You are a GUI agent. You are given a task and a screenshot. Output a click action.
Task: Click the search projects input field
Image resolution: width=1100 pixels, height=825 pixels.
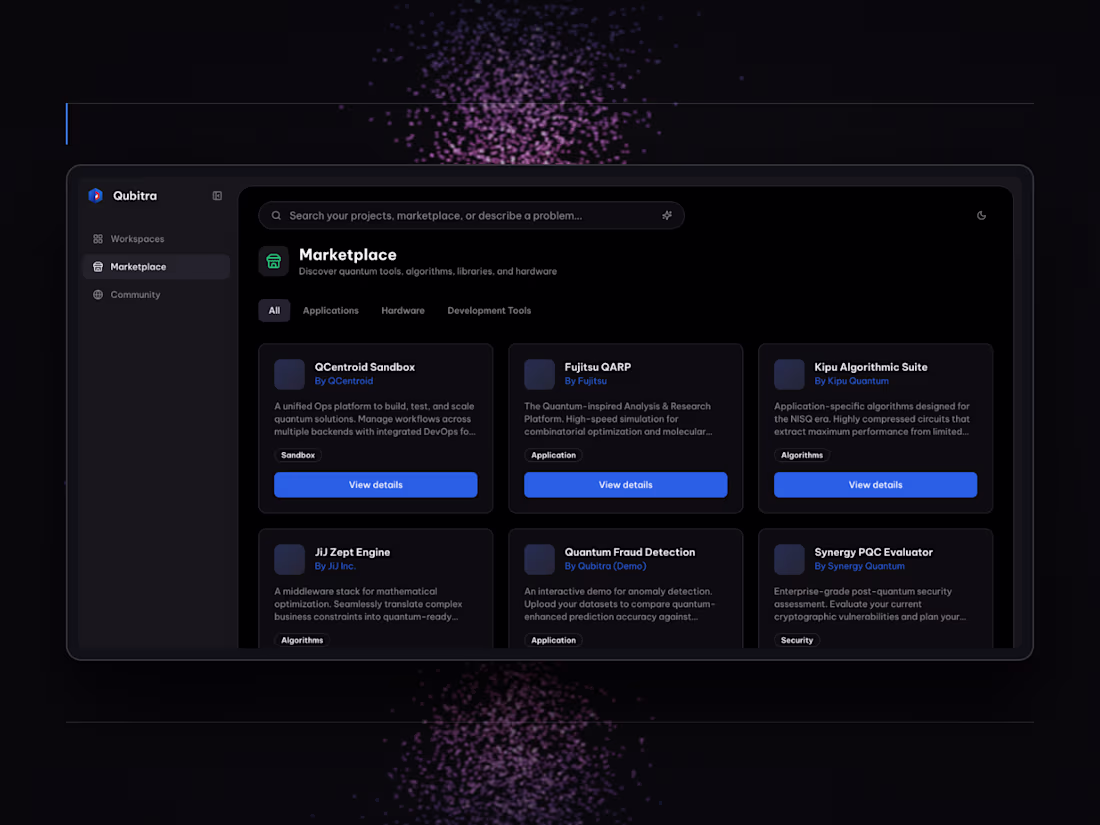pos(471,215)
